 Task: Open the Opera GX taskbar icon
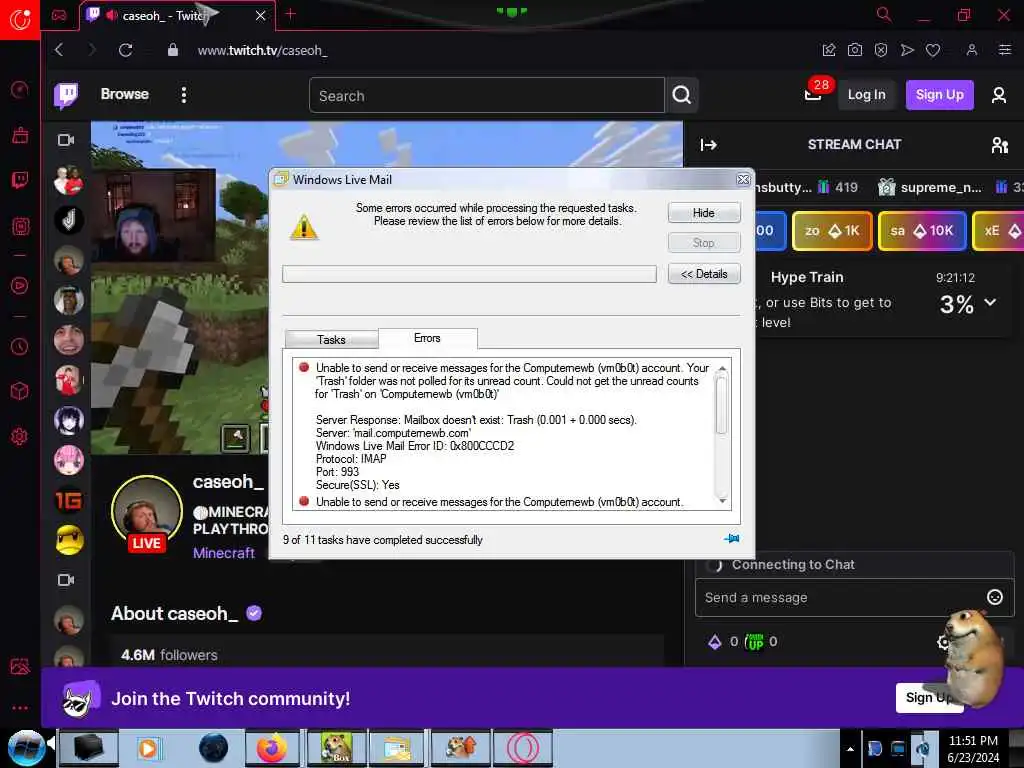coord(522,747)
